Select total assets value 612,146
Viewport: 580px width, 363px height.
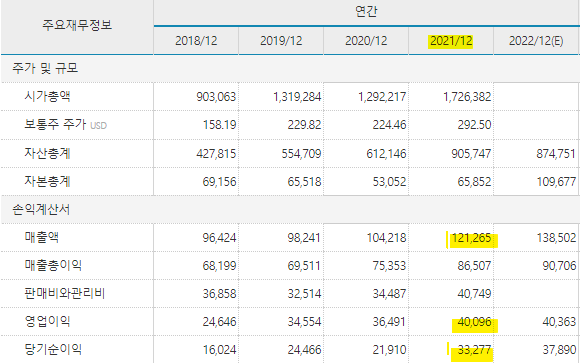coord(386,154)
